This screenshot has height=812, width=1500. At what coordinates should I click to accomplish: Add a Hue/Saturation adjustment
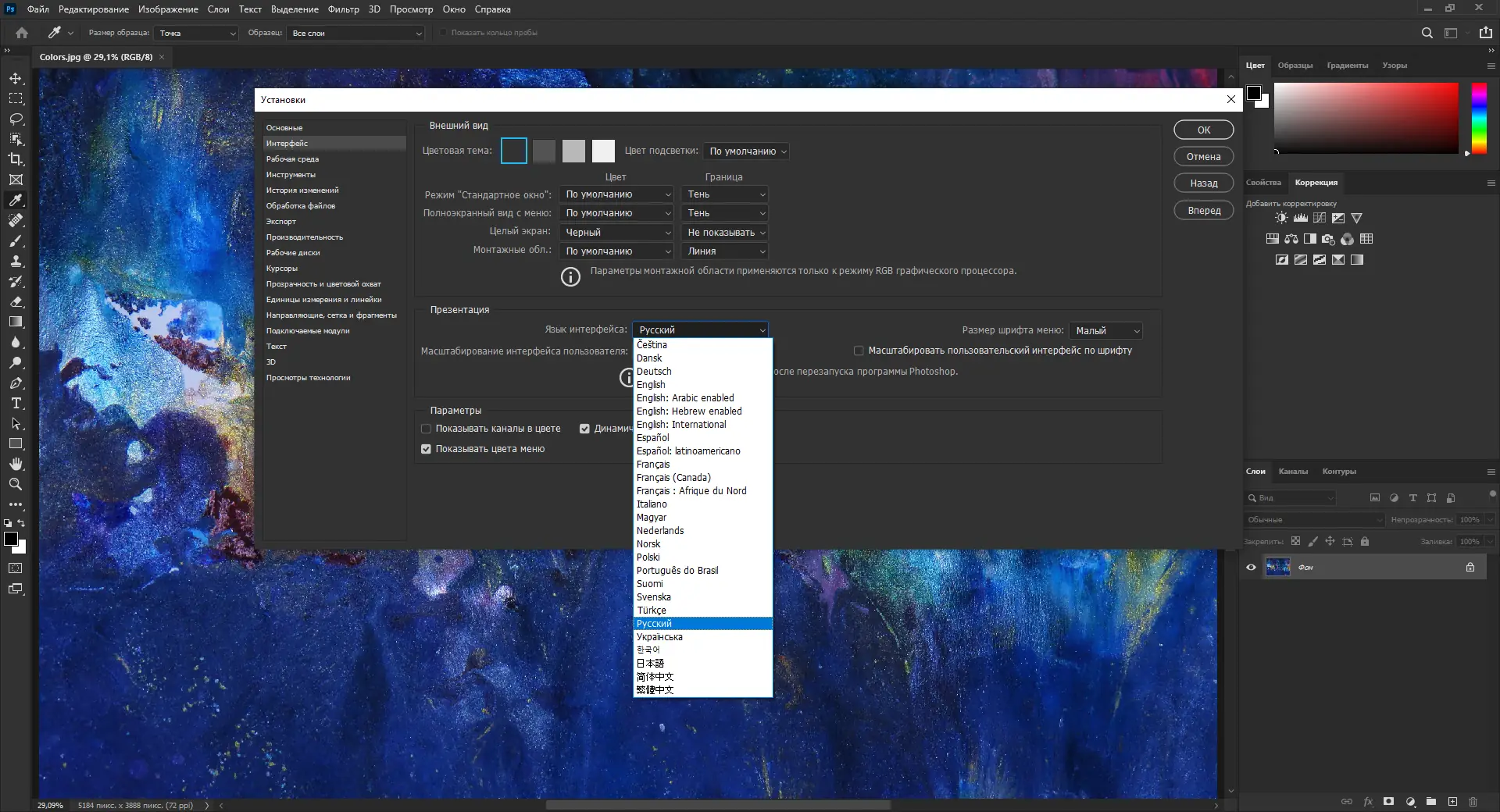coord(1272,239)
